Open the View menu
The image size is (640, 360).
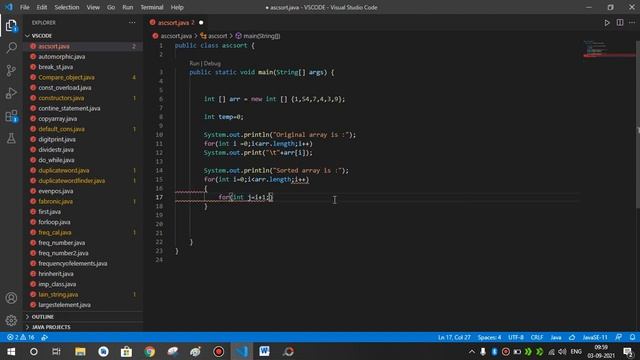[x=93, y=7]
